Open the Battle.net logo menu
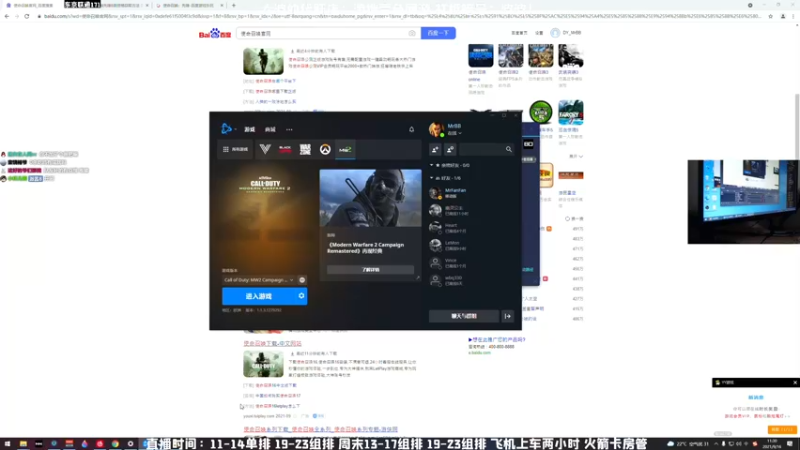Image resolution: width=800 pixels, height=450 pixels. (x=227, y=129)
